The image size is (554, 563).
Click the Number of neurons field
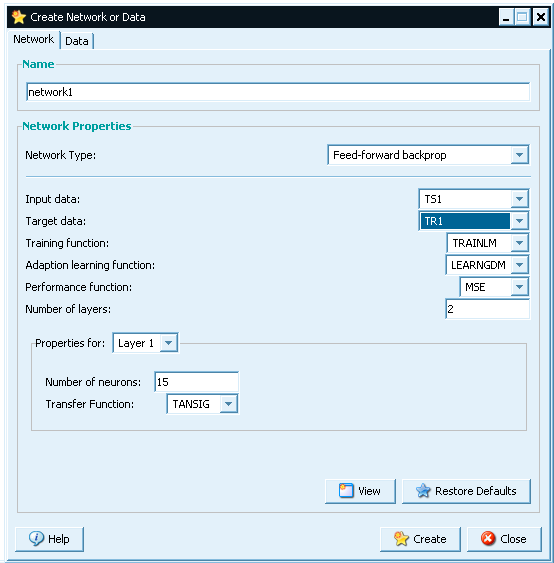[x=196, y=382]
